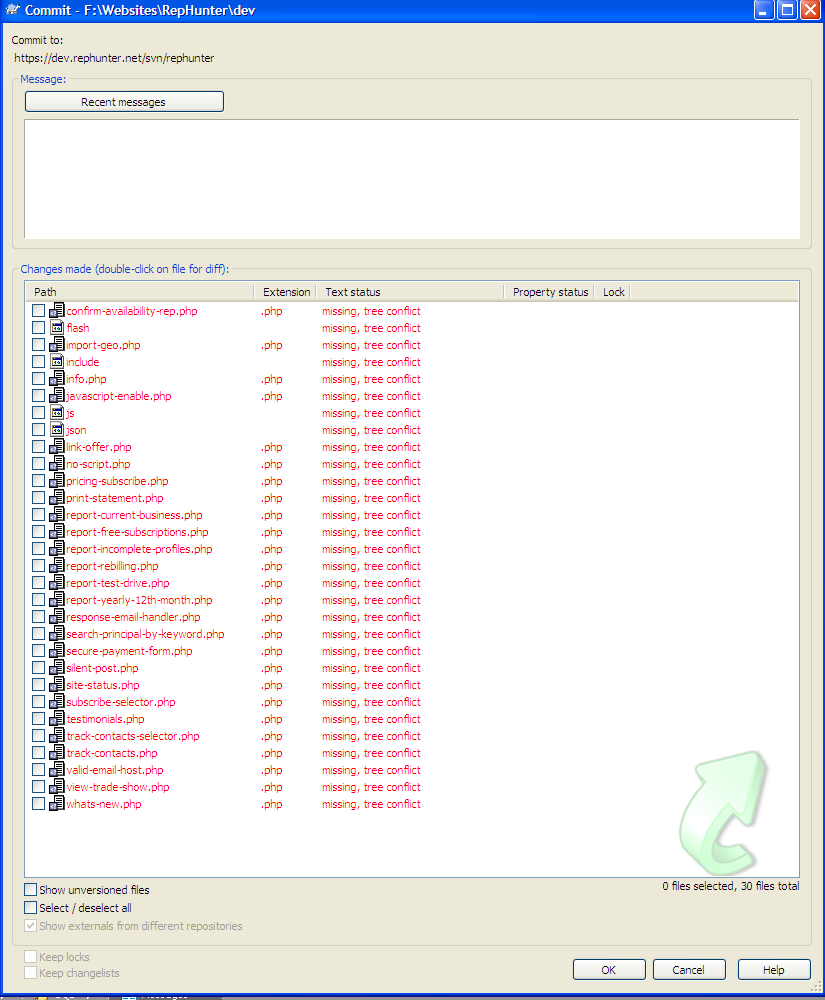The image size is (825, 1000).
Task: Click the file icon of report-yearly-12th-month.php
Action: [x=57, y=600]
